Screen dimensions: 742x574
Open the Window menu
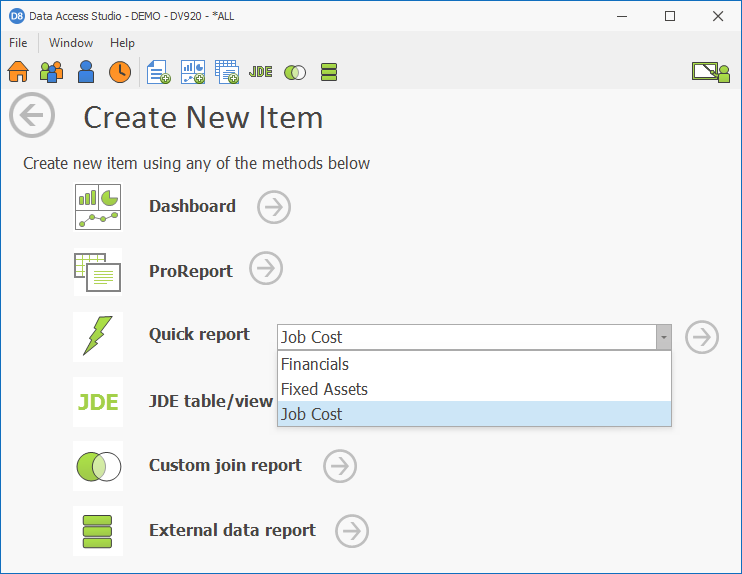coord(71,43)
